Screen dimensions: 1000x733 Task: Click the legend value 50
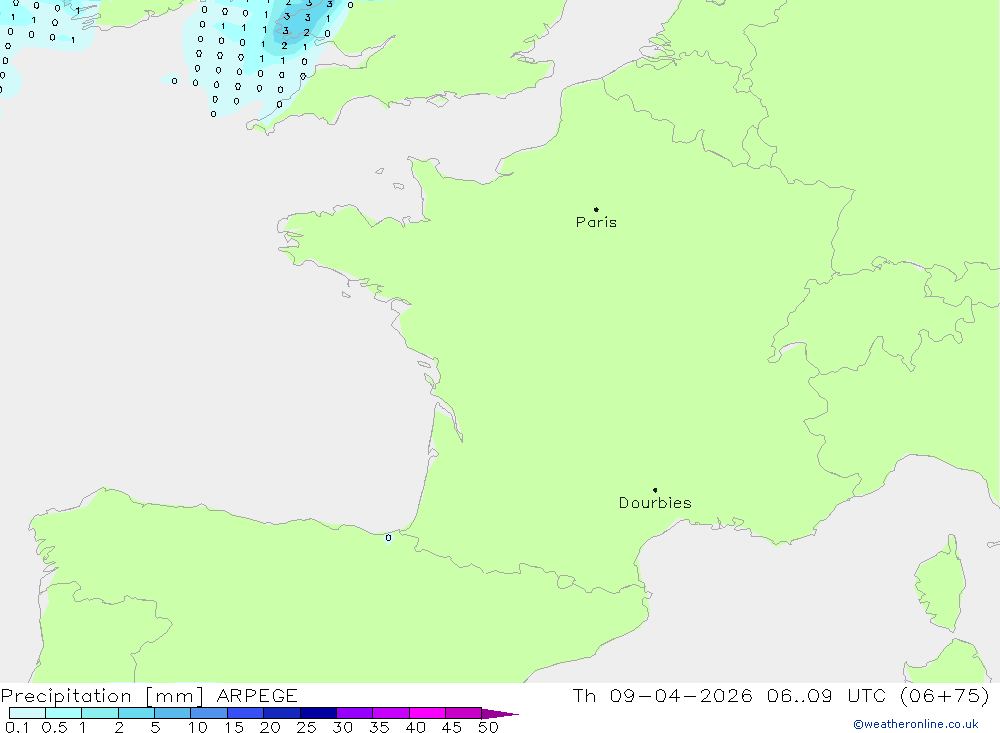[488, 727]
